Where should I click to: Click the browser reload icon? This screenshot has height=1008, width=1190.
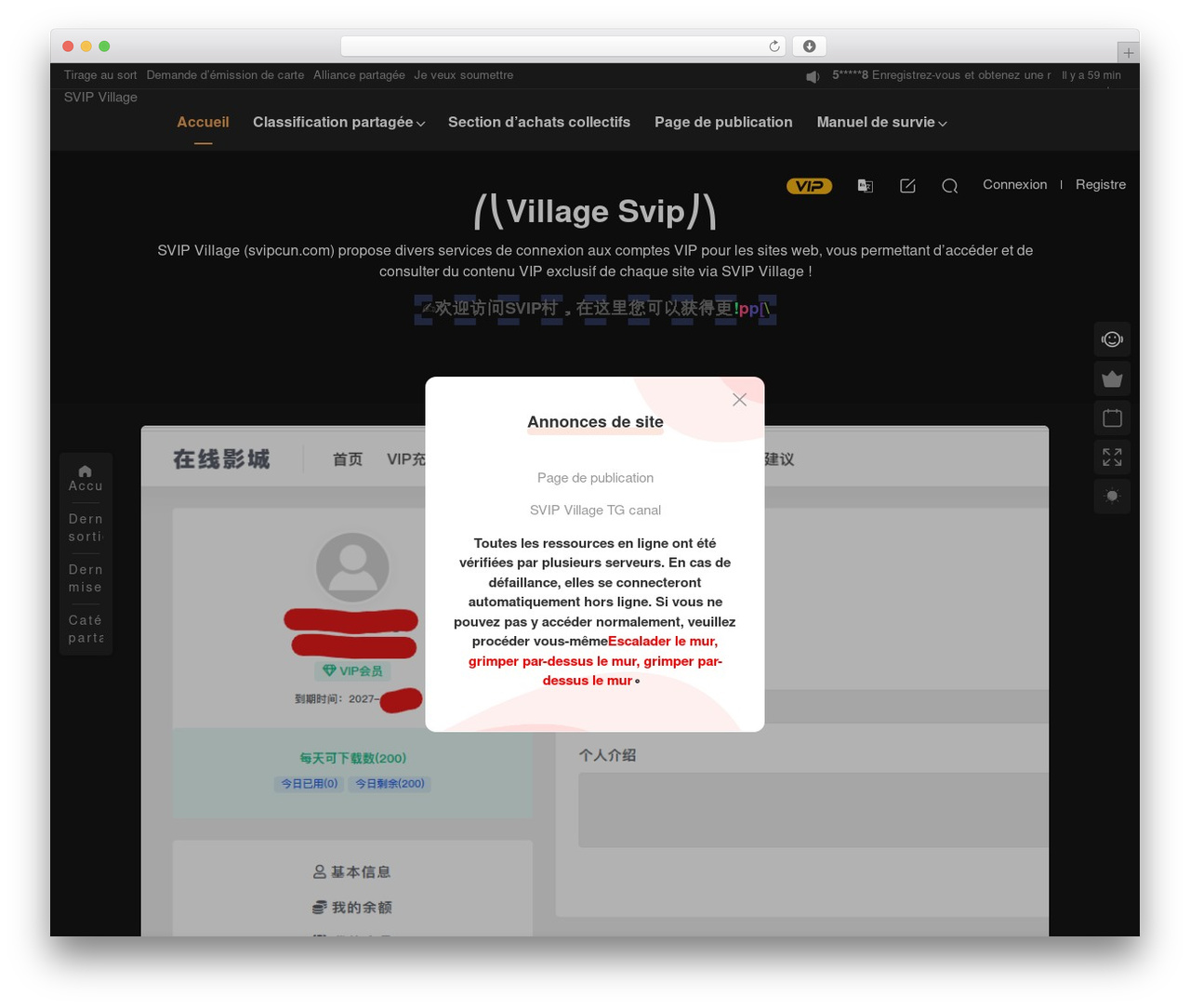tap(774, 46)
